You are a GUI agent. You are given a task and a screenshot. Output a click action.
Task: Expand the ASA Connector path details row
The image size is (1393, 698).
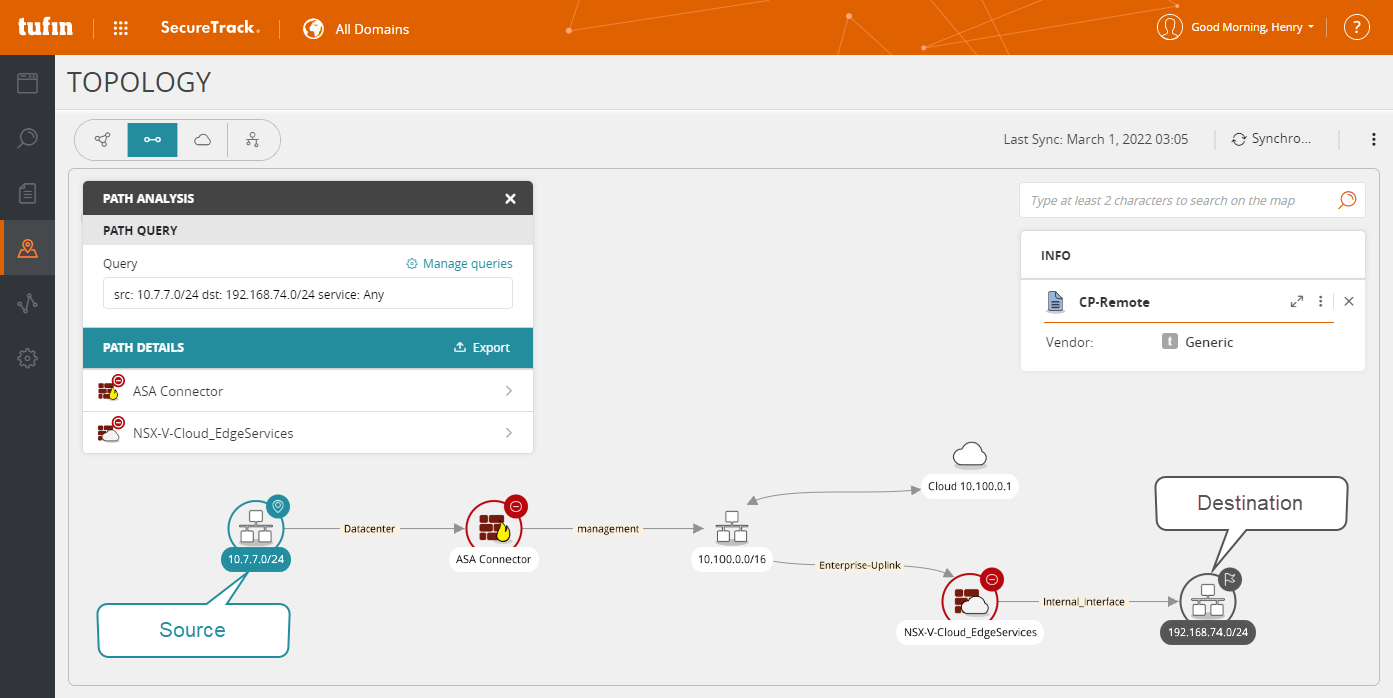[x=308, y=391]
